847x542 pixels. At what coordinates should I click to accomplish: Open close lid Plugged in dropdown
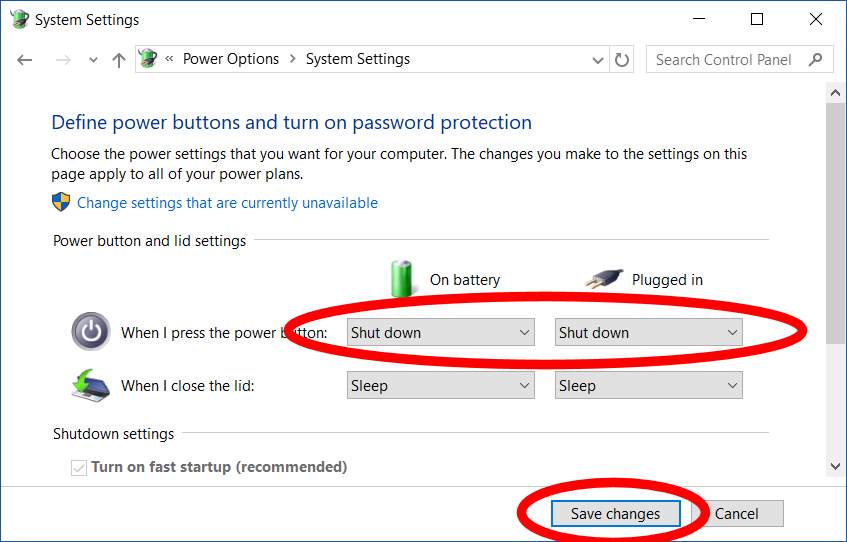click(648, 386)
